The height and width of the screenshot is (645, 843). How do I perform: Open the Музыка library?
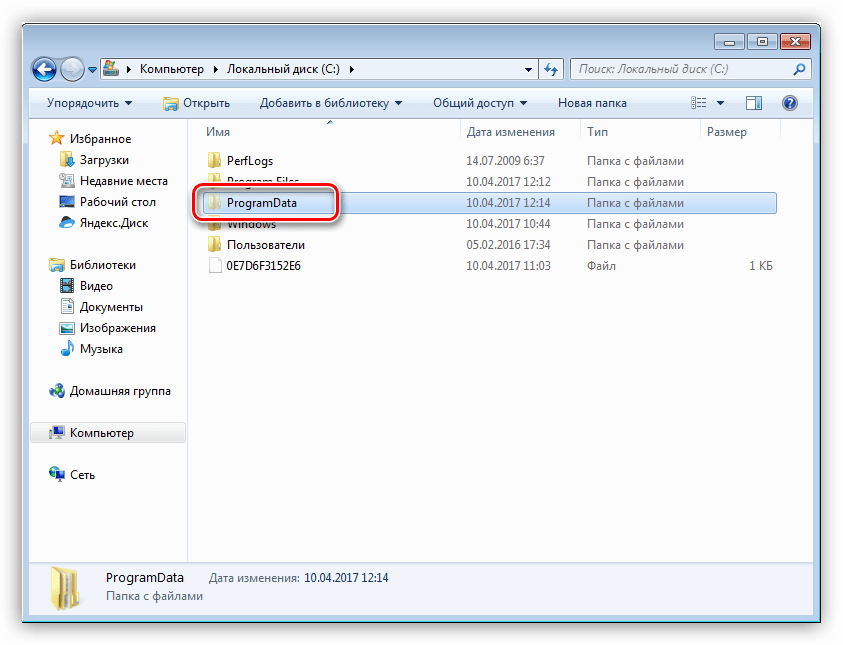[x=101, y=348]
